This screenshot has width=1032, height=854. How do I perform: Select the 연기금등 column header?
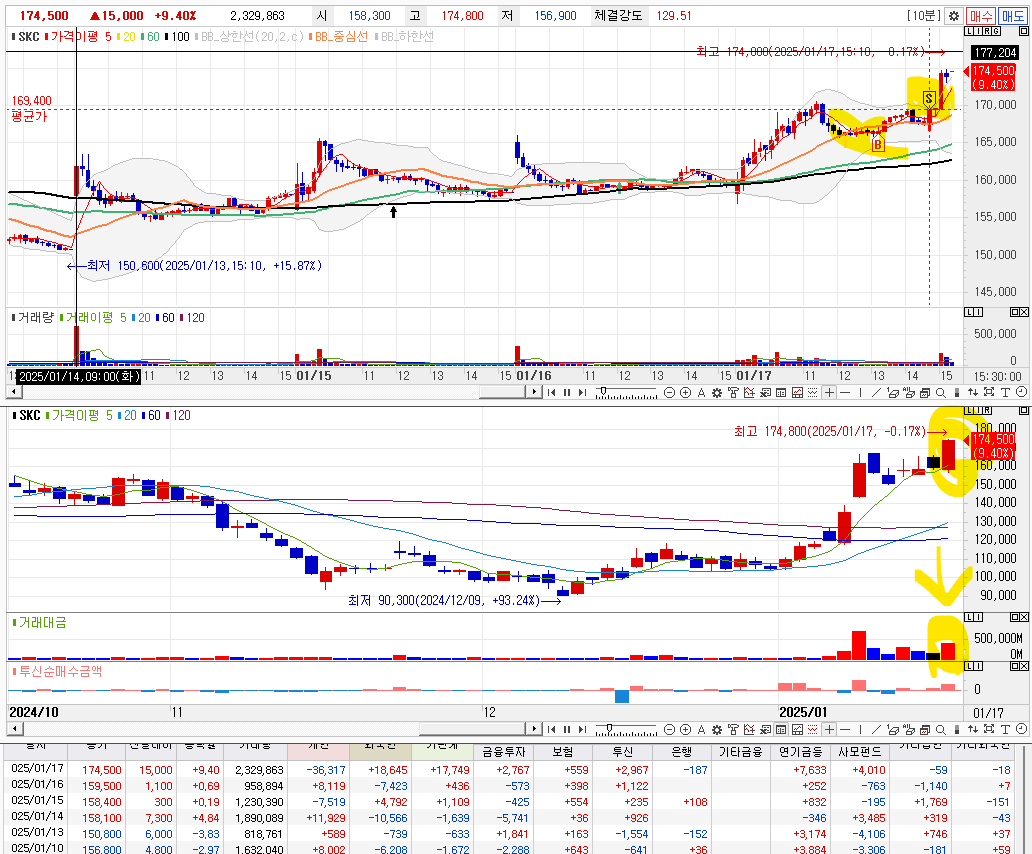[x=800, y=751]
